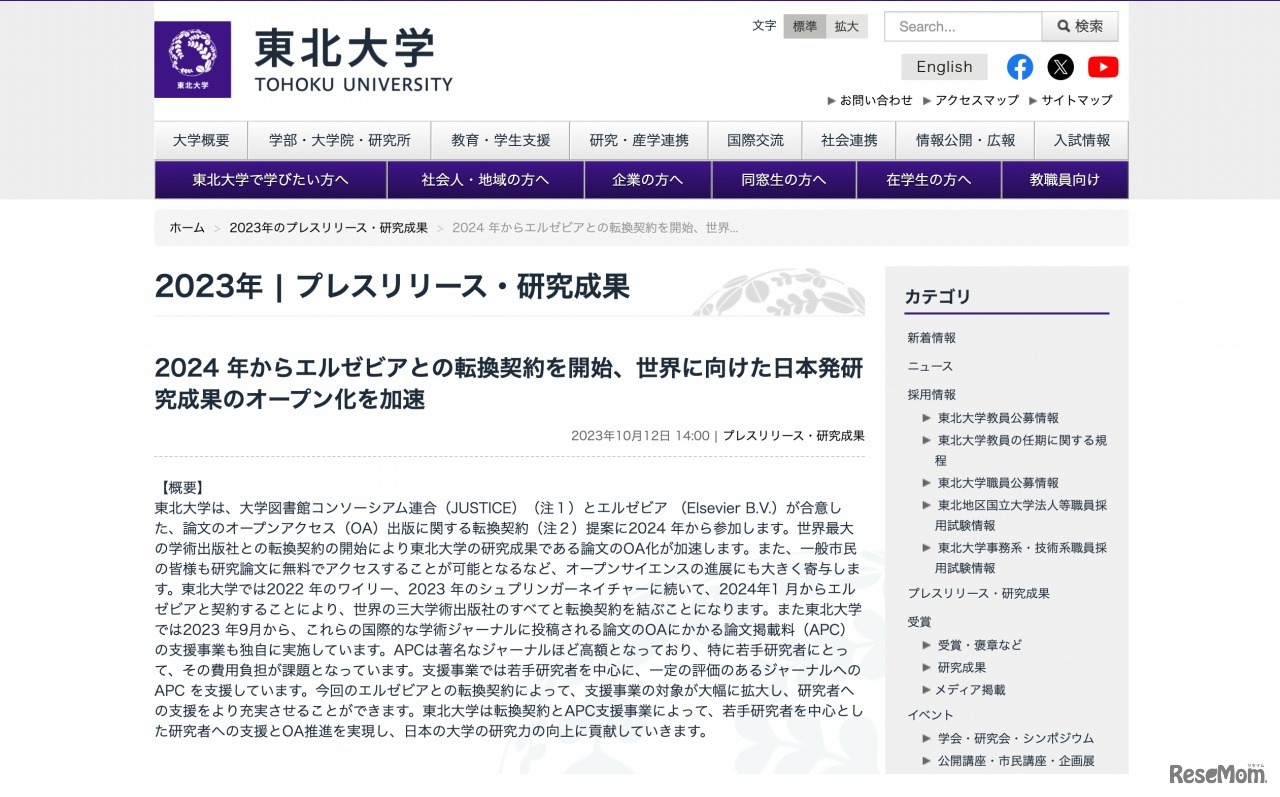
Task: Click the Tohoku University emblem logo
Action: tap(192, 59)
